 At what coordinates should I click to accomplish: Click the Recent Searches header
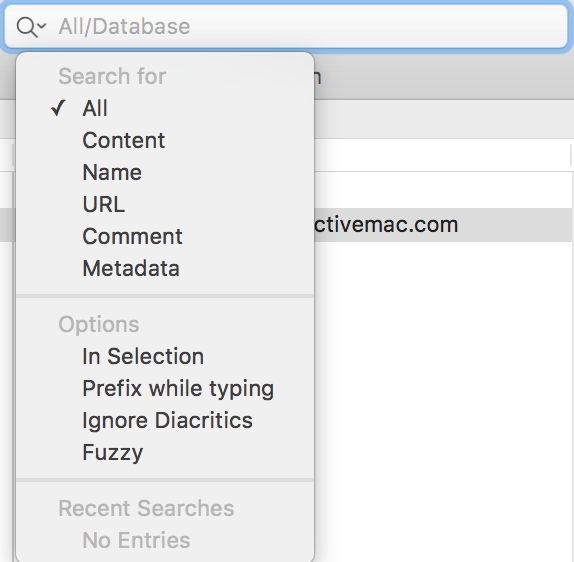click(x=146, y=508)
